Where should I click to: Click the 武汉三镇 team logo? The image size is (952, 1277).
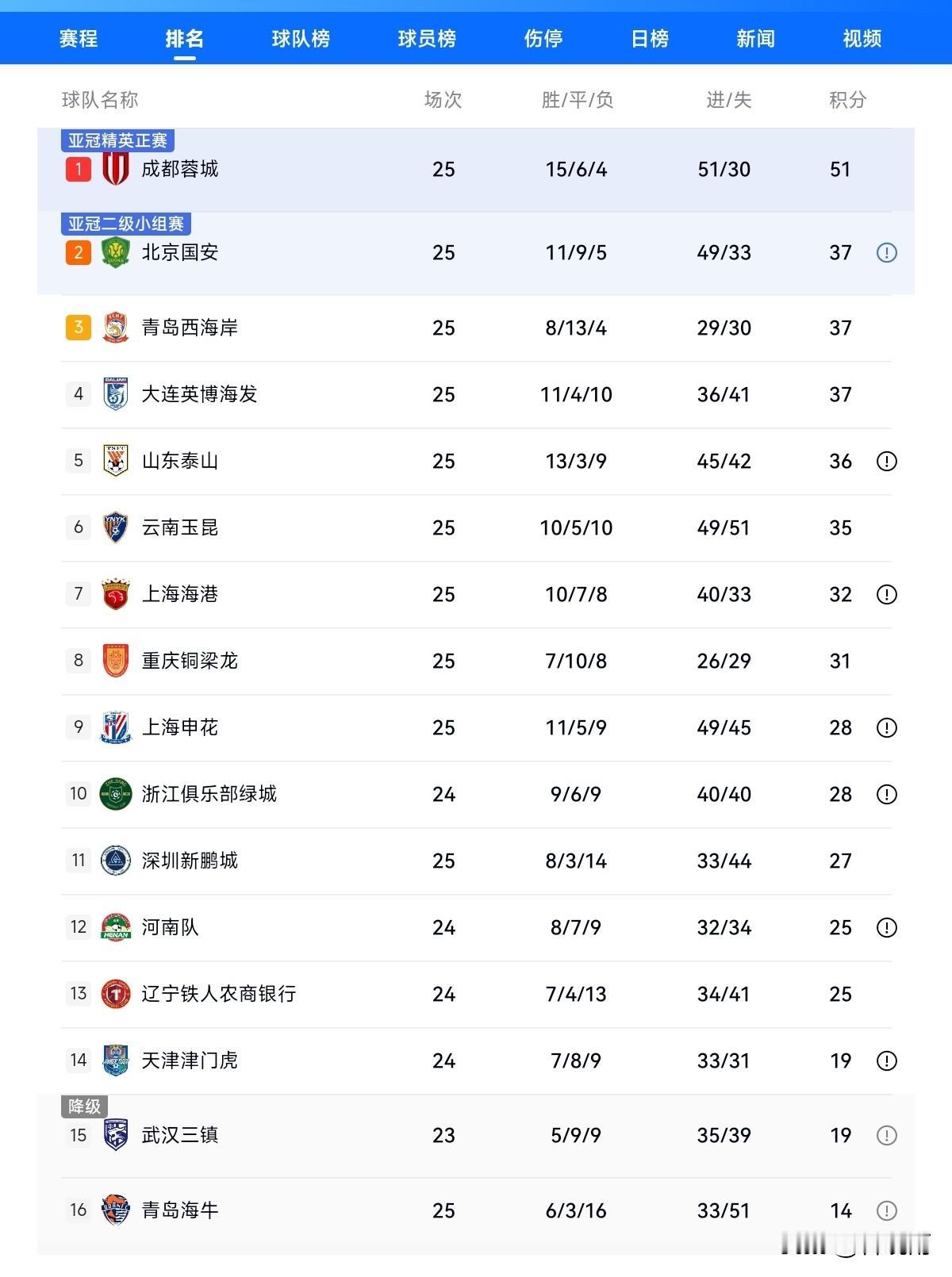point(116,1135)
